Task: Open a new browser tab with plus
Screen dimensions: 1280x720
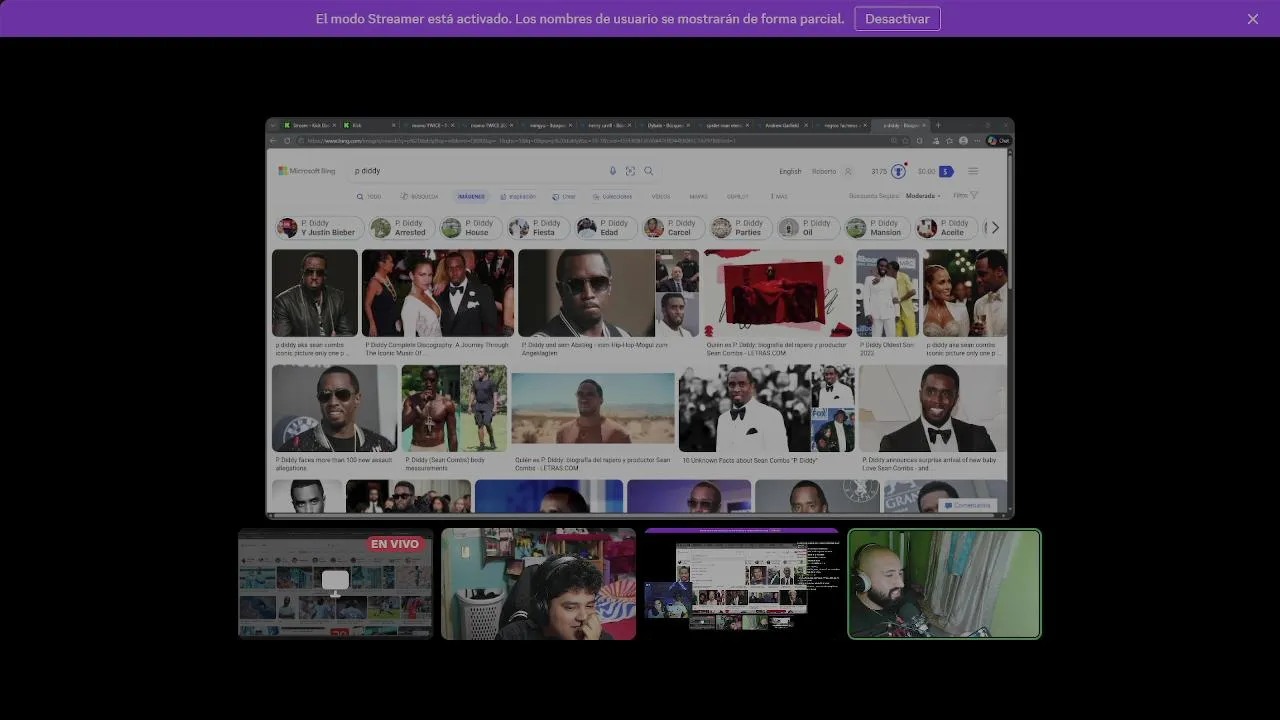Action: click(938, 125)
